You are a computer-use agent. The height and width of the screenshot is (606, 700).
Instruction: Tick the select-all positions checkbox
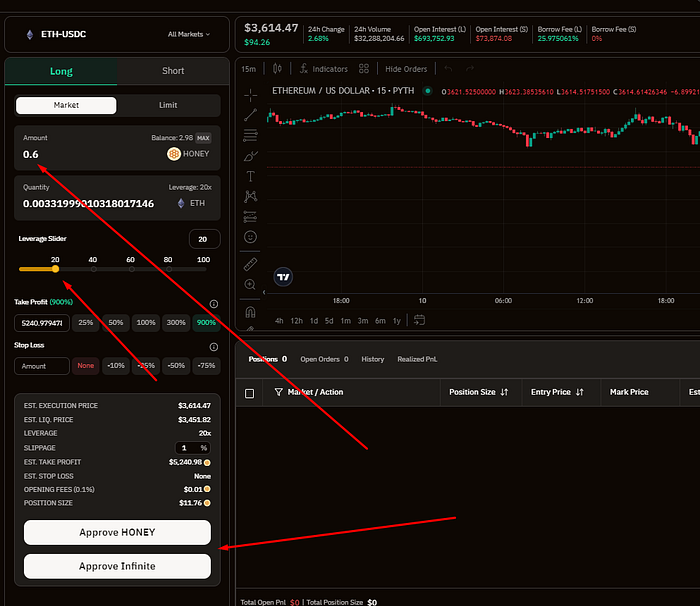coord(250,393)
